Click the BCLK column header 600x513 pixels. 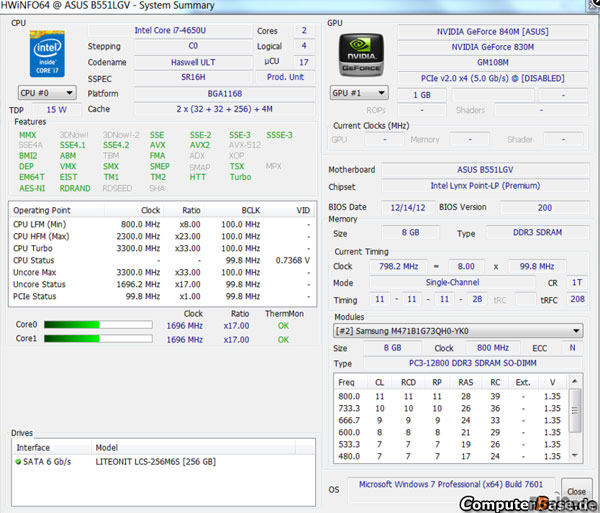coord(233,210)
